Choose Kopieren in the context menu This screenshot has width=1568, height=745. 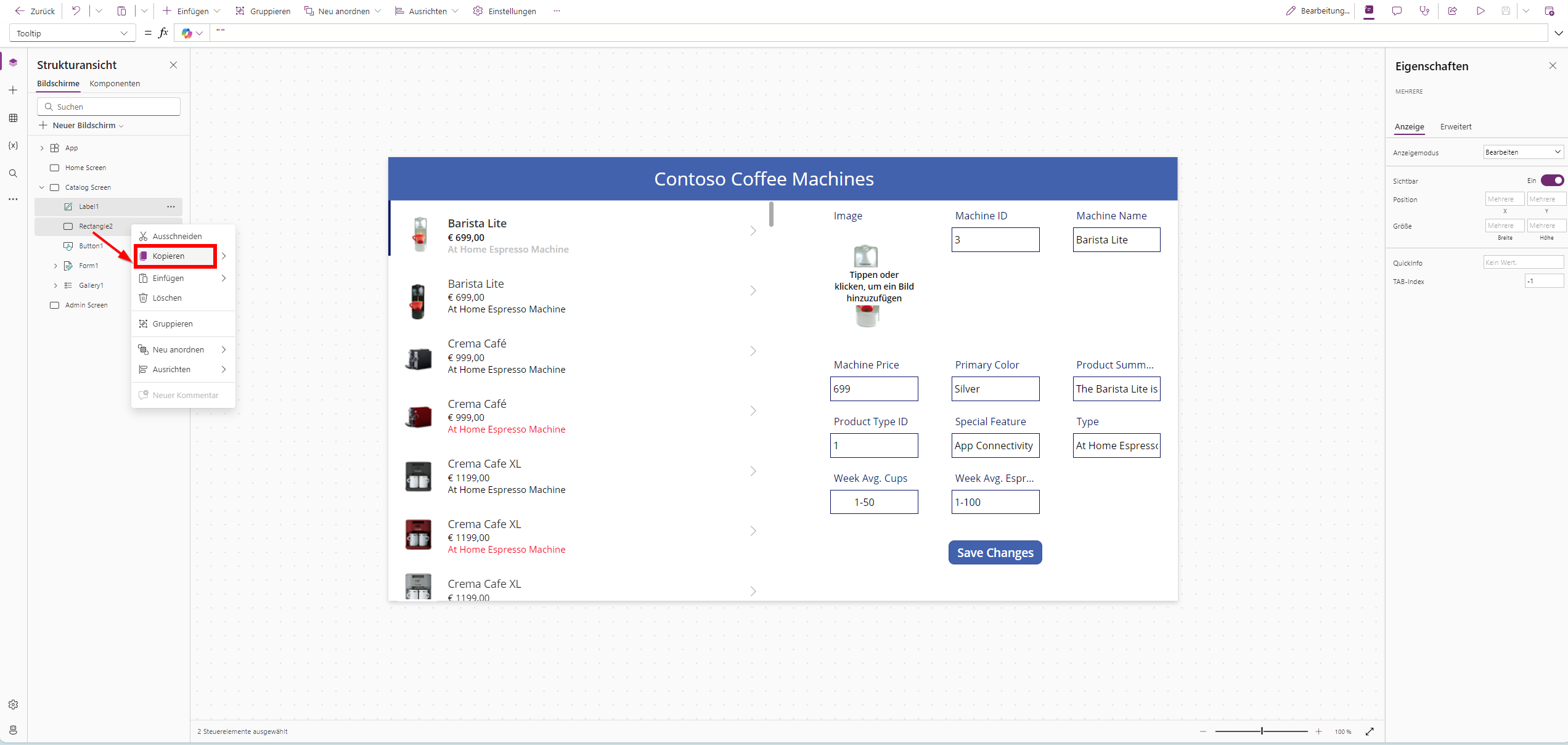coord(183,256)
